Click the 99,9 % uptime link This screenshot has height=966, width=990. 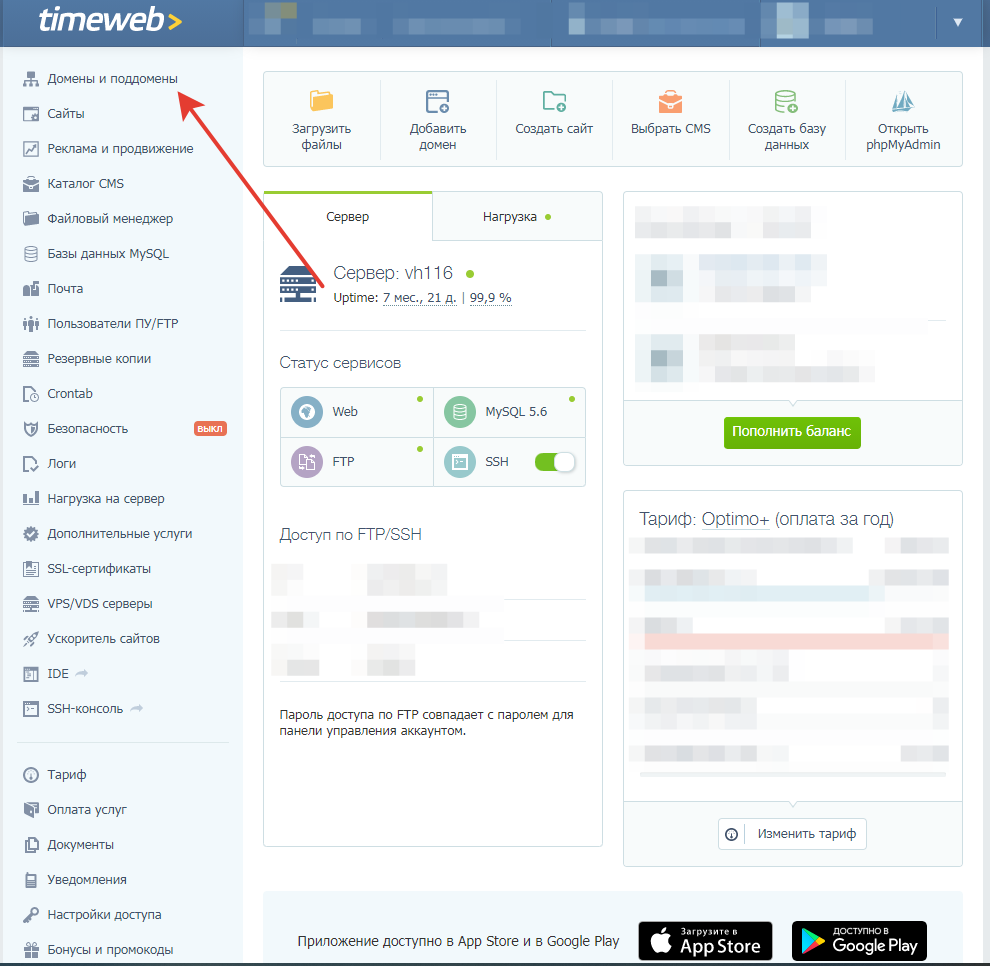[491, 298]
